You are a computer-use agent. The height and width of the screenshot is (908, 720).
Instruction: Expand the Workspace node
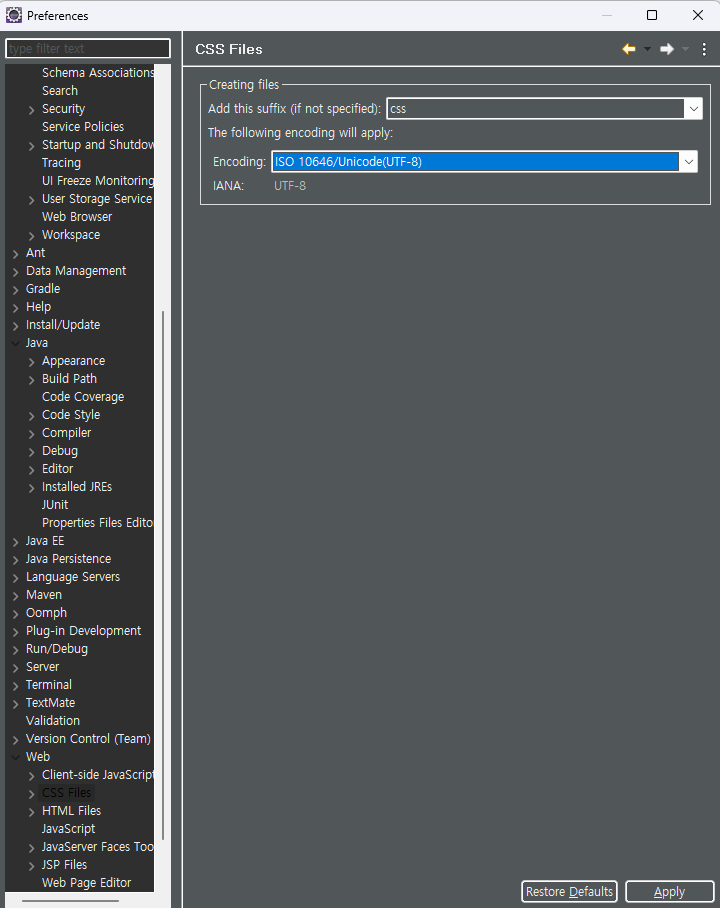(x=32, y=236)
